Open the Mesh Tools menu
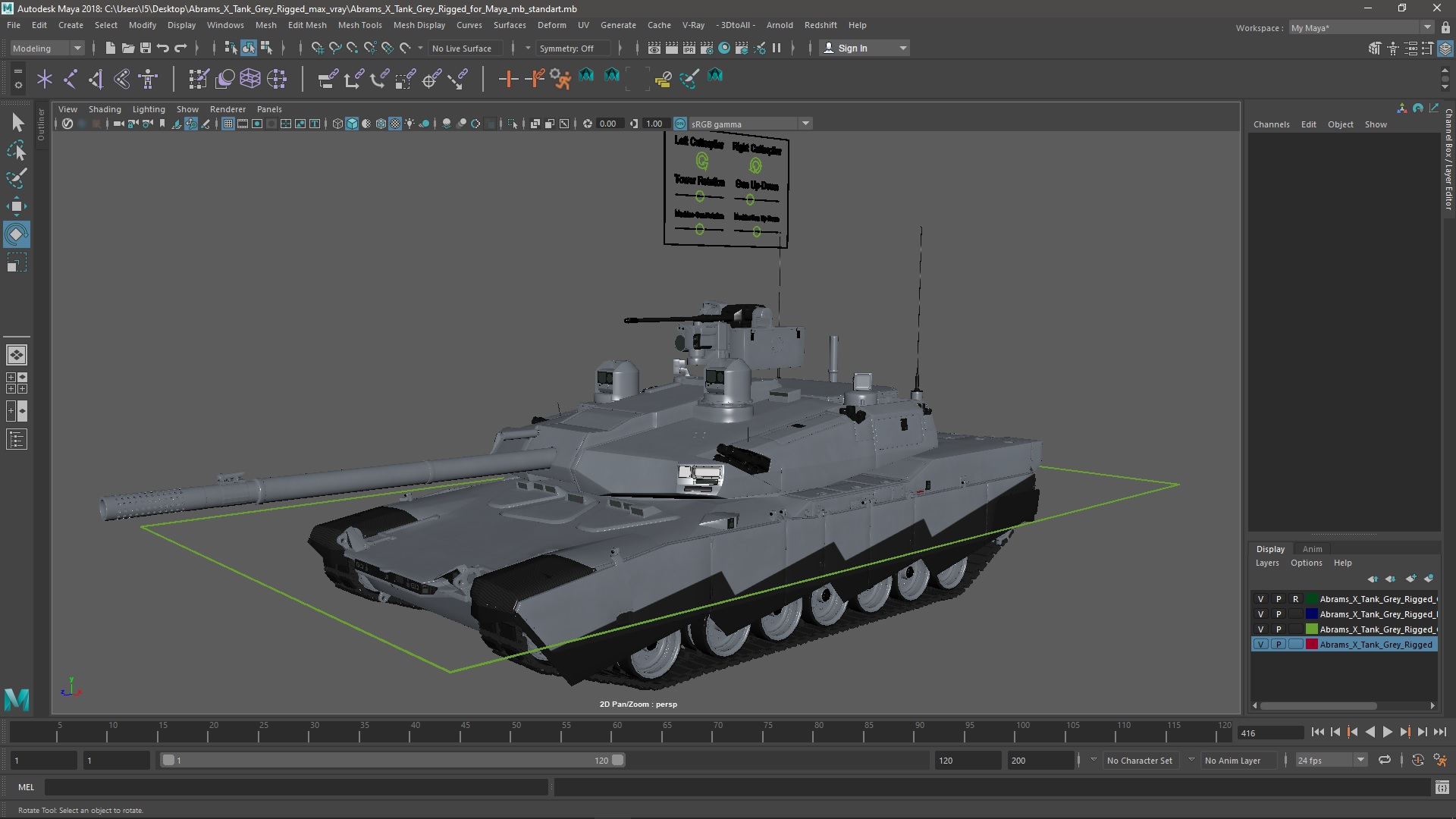The width and height of the screenshot is (1456, 819). coord(359,25)
